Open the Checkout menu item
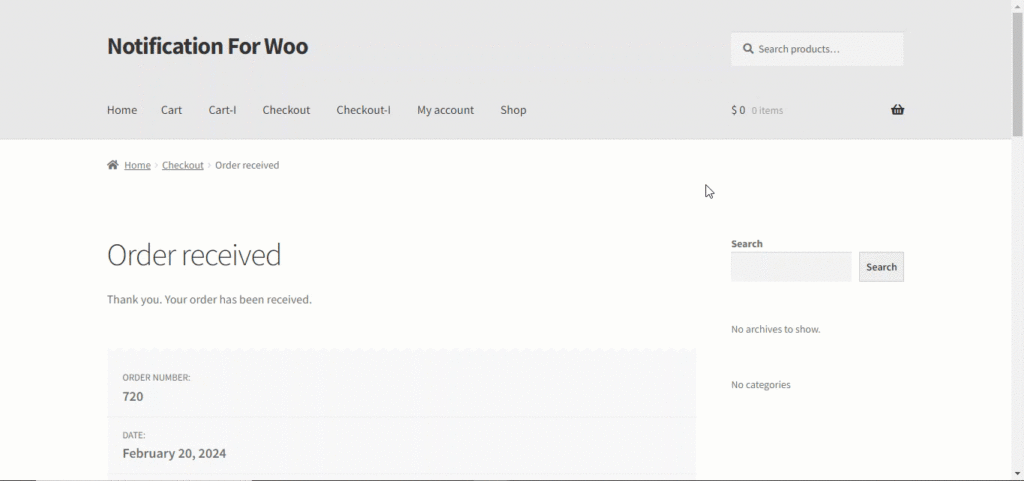Image resolution: width=1024 pixels, height=481 pixels. click(x=286, y=110)
